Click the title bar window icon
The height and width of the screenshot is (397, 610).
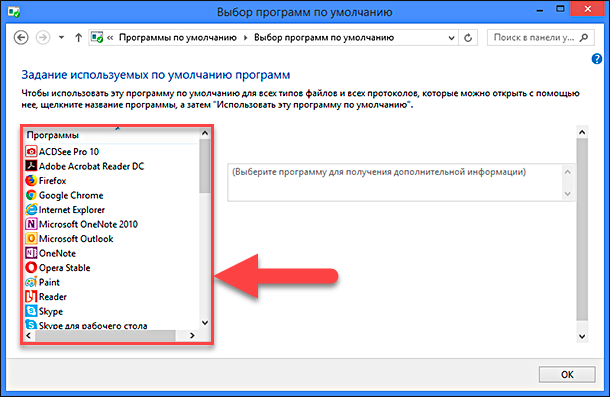click(14, 12)
